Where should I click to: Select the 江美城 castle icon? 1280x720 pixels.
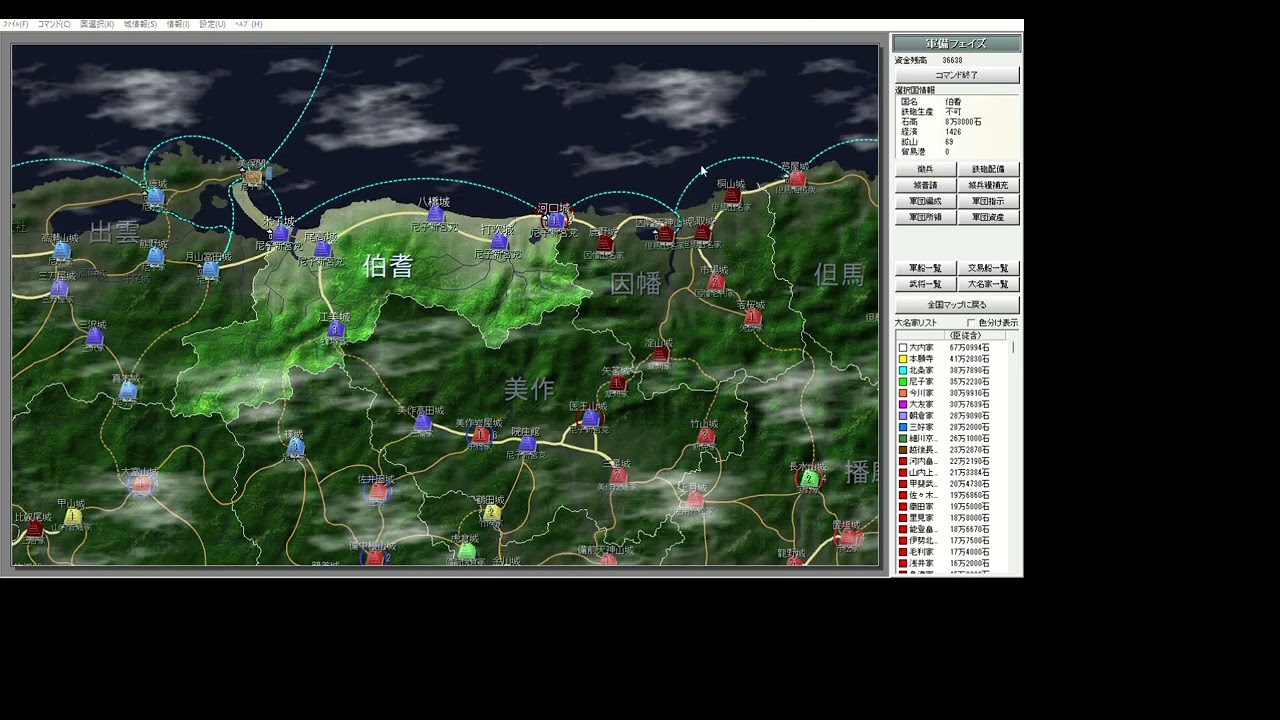tap(336, 329)
